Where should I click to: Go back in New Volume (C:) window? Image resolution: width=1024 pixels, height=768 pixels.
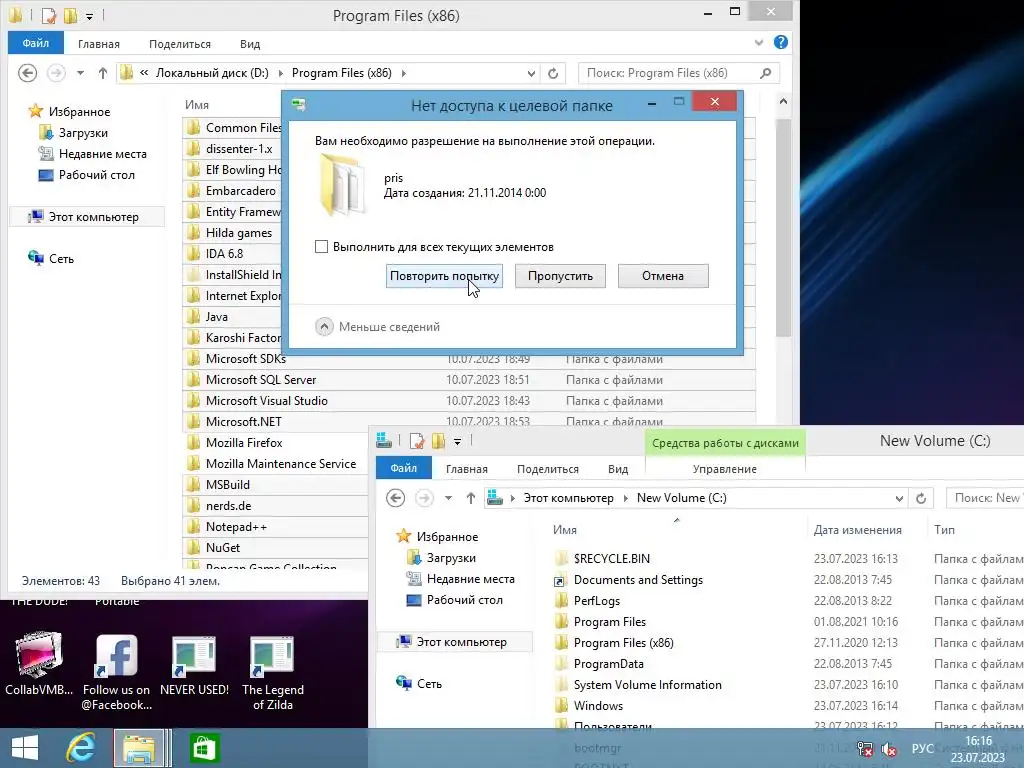pyautogui.click(x=395, y=498)
